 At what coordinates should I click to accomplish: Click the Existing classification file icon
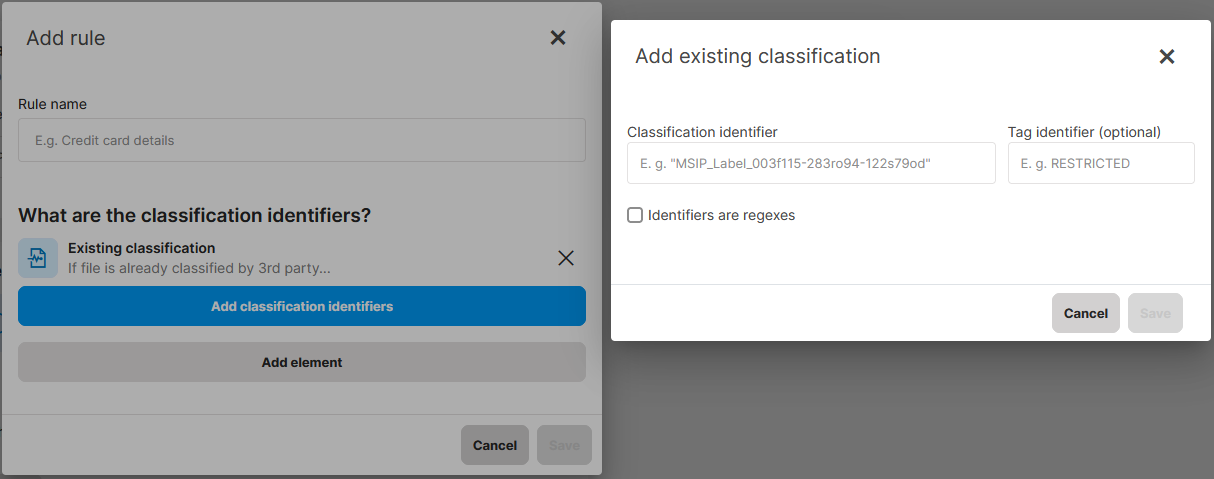point(38,258)
